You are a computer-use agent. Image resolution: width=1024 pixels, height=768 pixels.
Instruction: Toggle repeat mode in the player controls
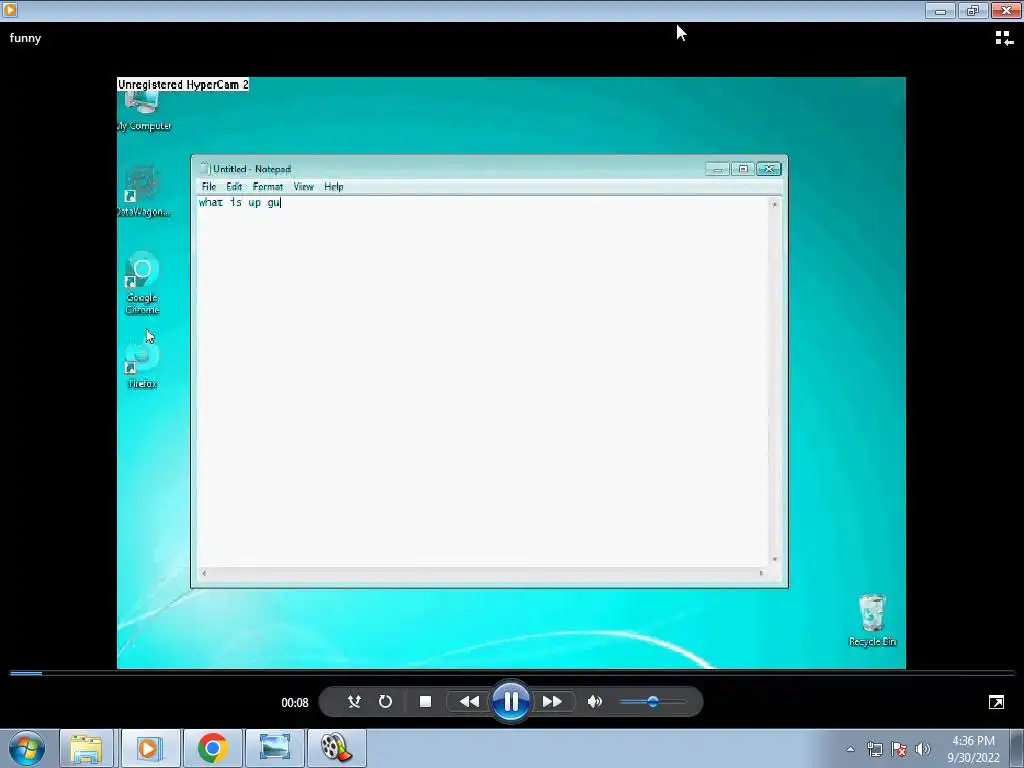click(385, 701)
